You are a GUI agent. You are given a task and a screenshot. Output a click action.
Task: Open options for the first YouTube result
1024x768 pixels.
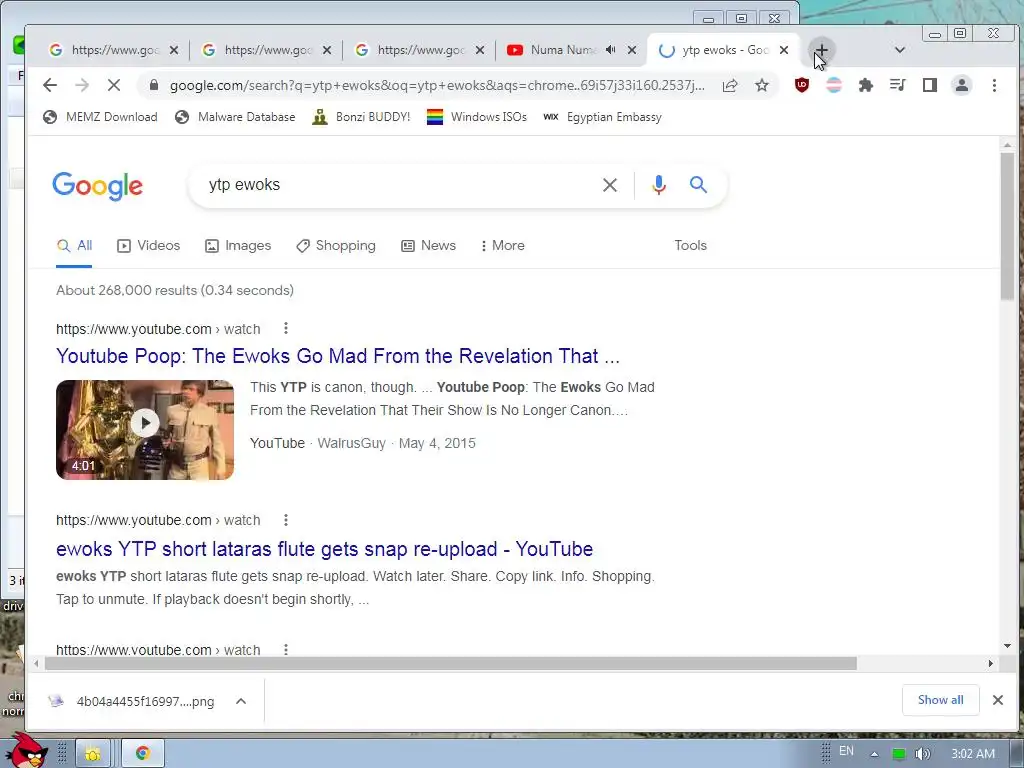pyautogui.click(x=285, y=328)
